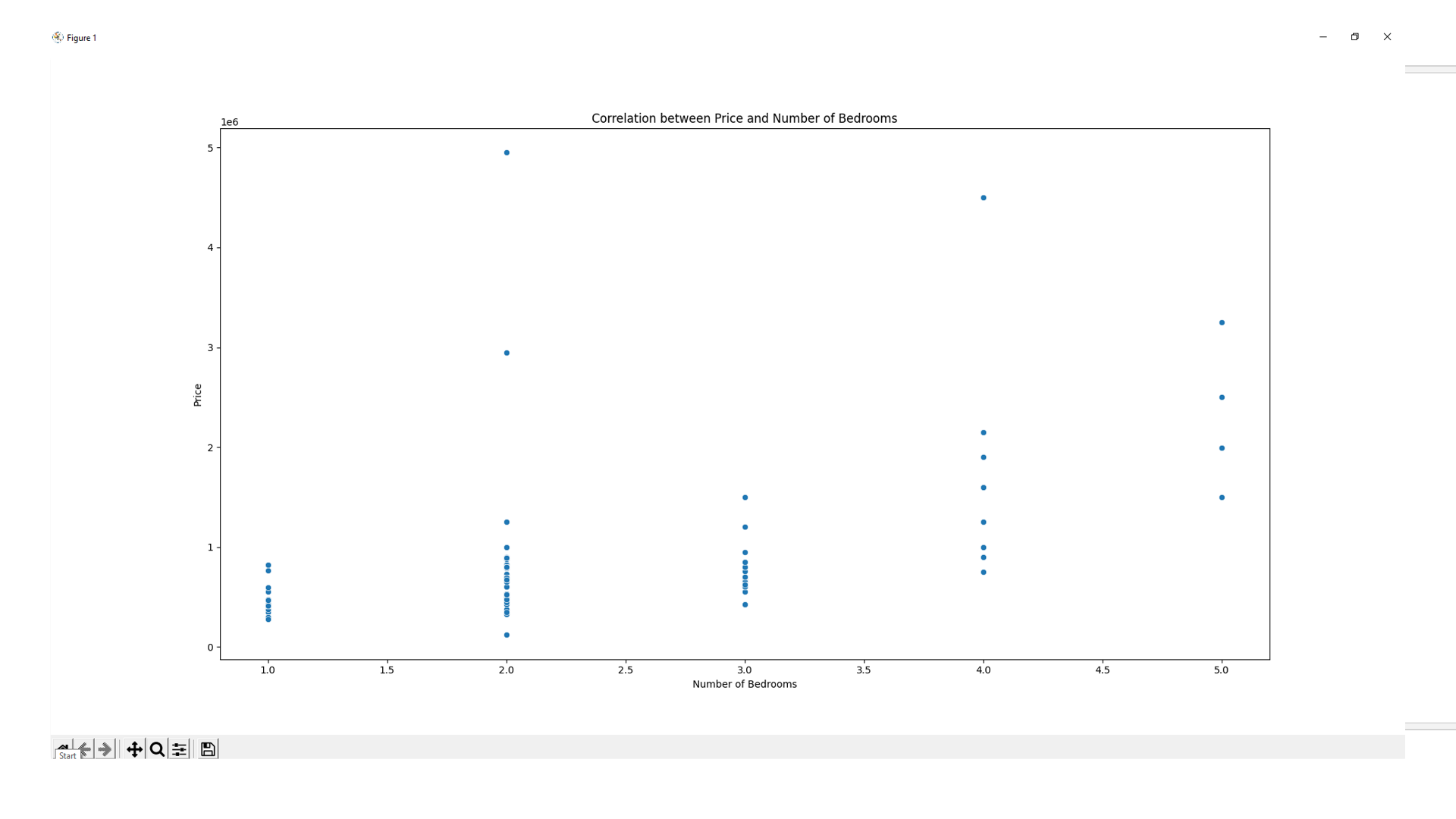This screenshot has height=819, width=1456.
Task: Click the 4-bedroom data point at 1.9 million
Action: point(984,457)
